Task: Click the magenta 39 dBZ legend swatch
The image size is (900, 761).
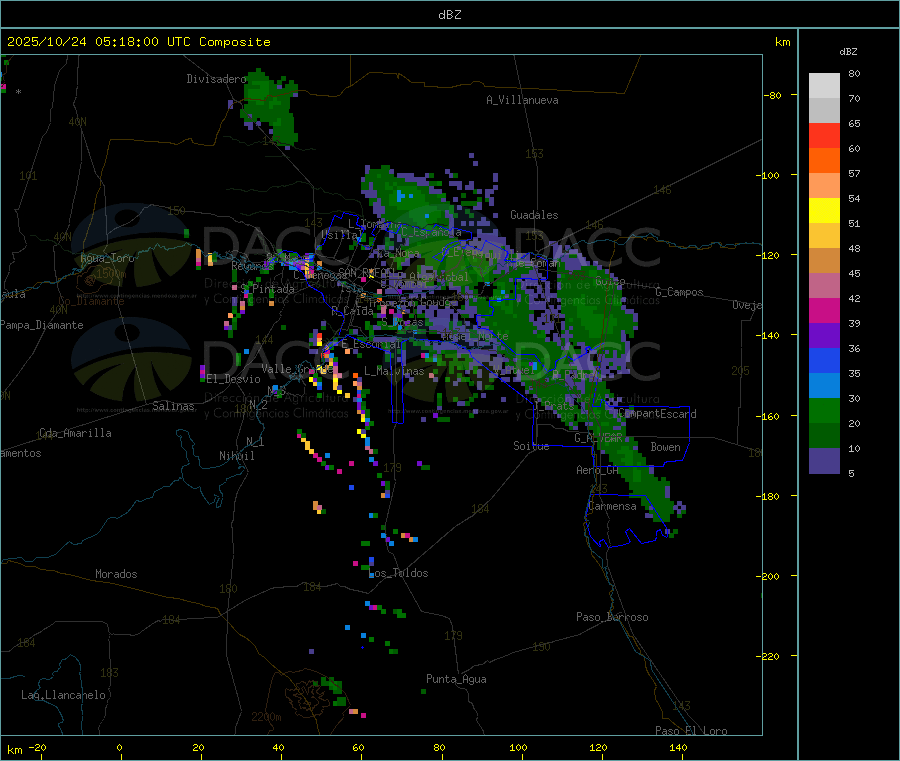Action: (824, 310)
